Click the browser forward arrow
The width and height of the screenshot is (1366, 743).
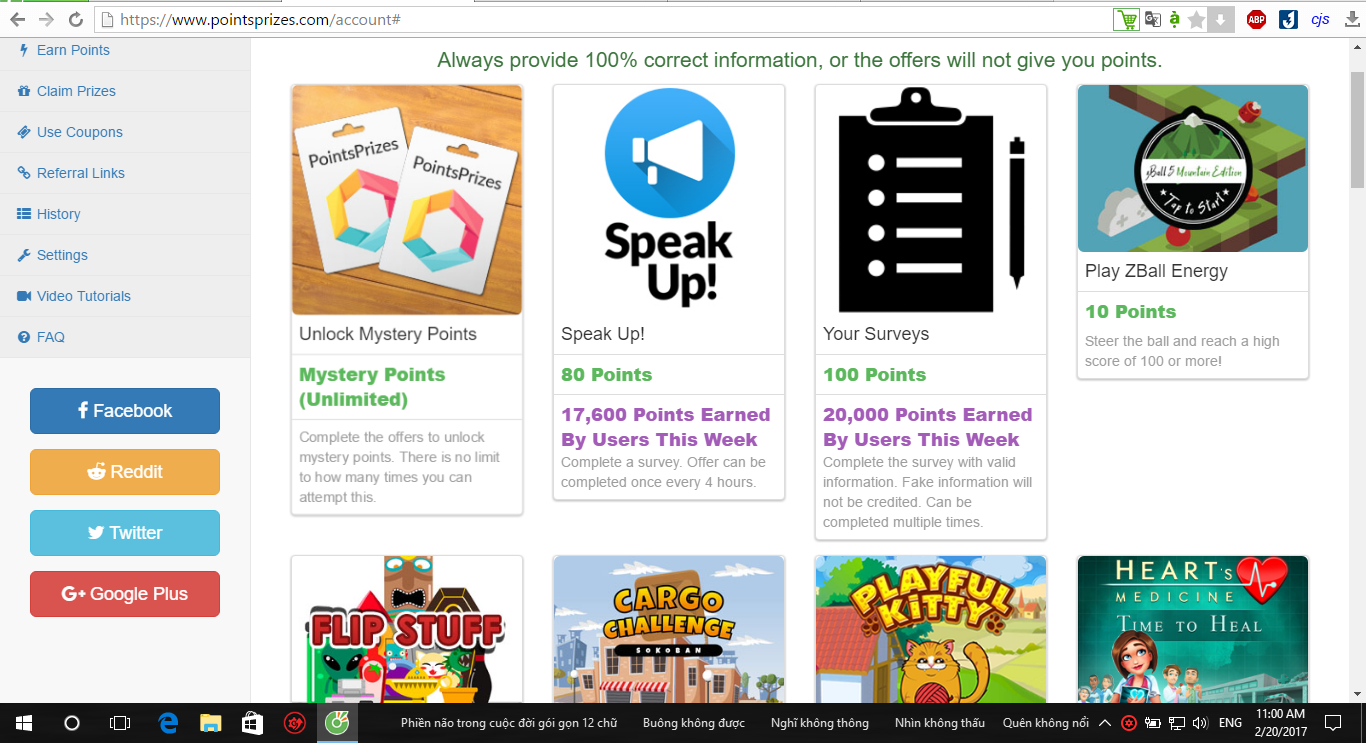(x=46, y=19)
